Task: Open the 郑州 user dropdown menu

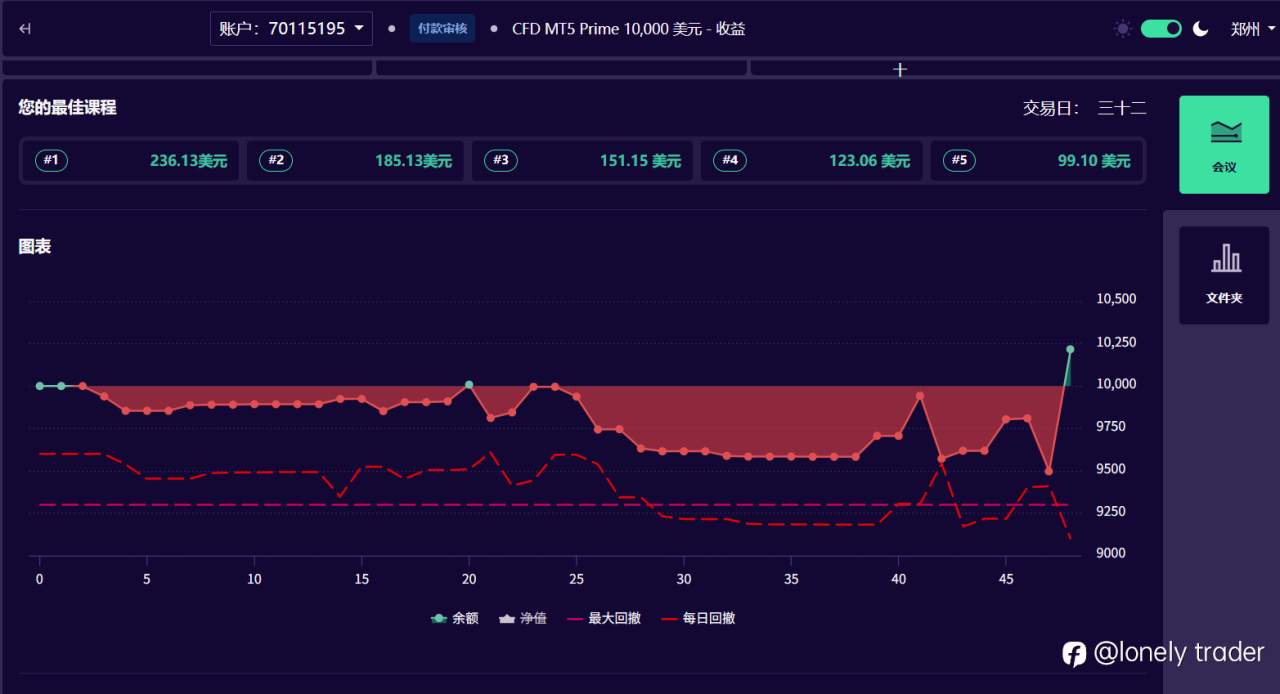Action: click(1252, 29)
